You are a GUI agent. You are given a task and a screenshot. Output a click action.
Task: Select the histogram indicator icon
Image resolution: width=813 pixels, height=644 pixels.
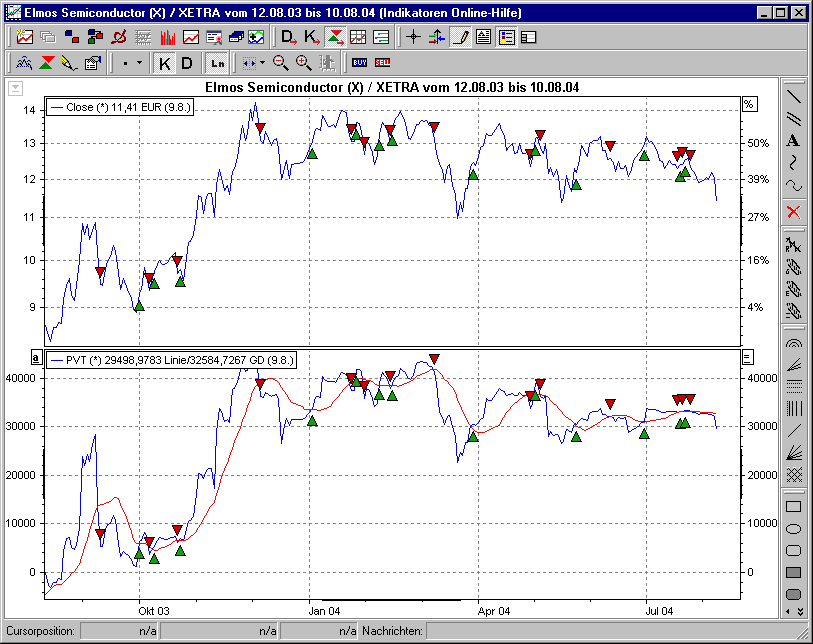coord(168,37)
